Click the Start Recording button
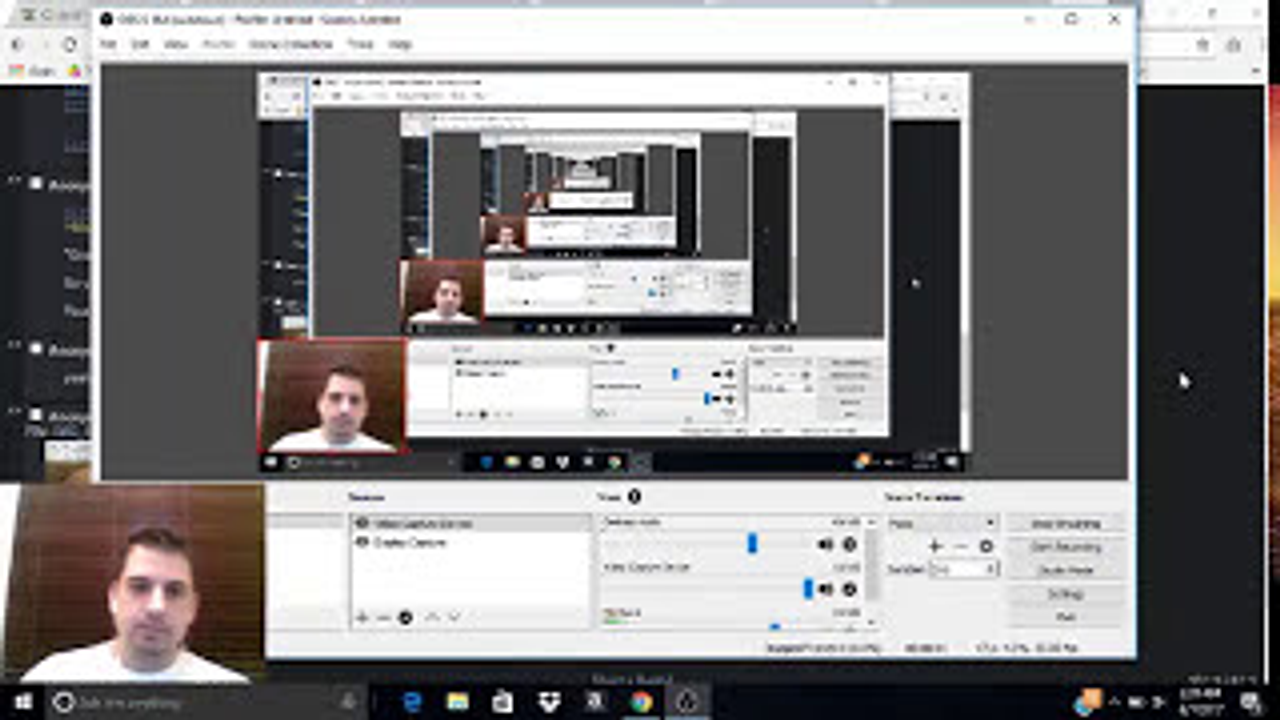Screen dimensions: 1280x720 [1065, 547]
